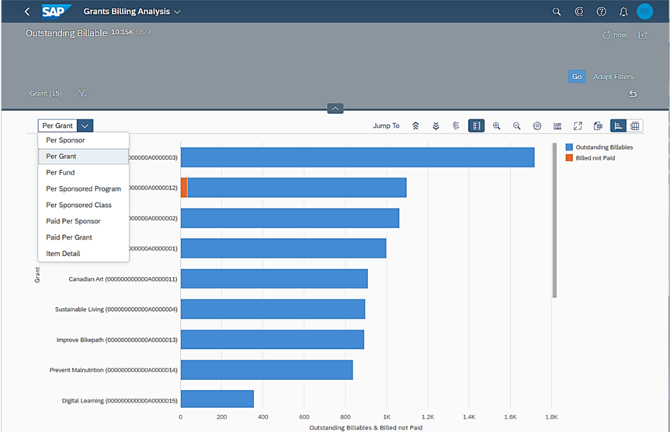Image resolution: width=672 pixels, height=432 pixels.
Task: Select Per Sponsor view
Action: click(x=84, y=140)
